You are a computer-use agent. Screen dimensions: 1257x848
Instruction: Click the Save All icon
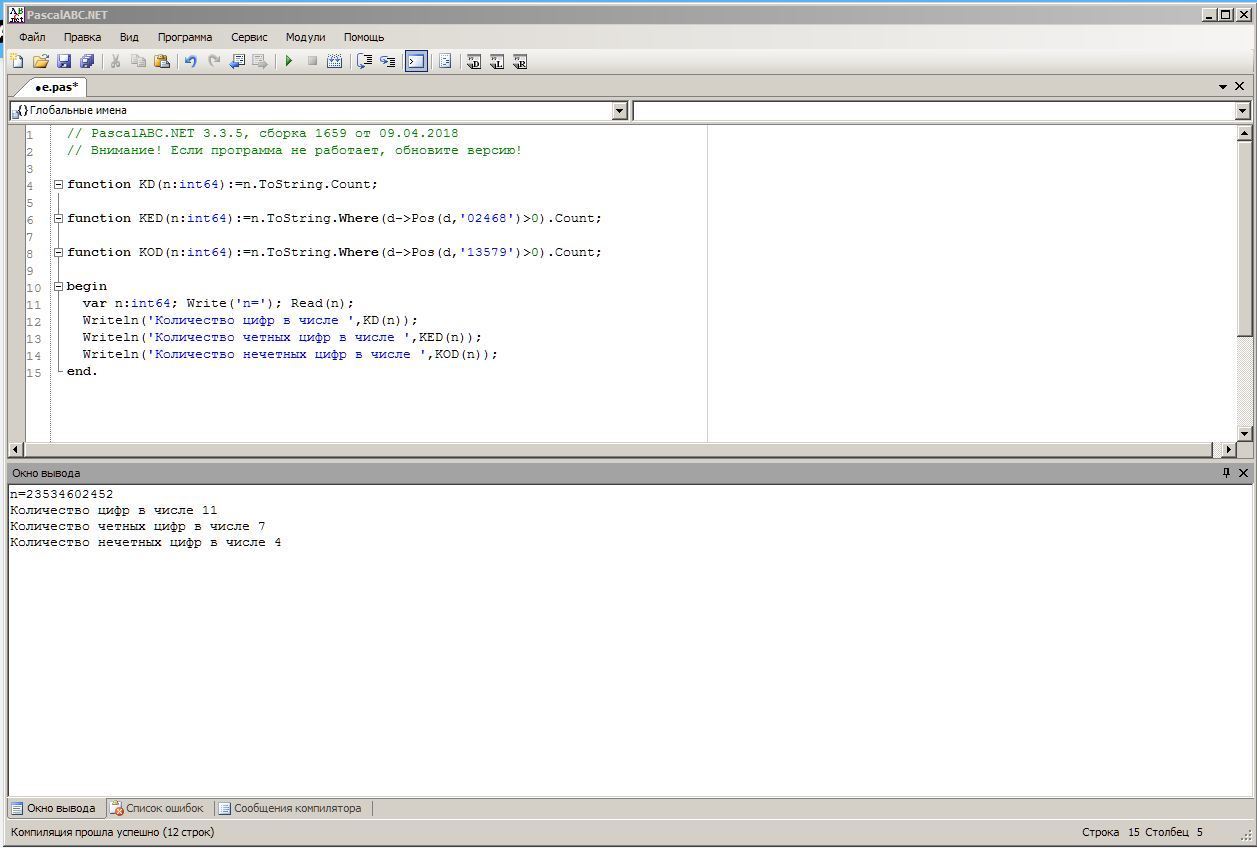(87, 62)
